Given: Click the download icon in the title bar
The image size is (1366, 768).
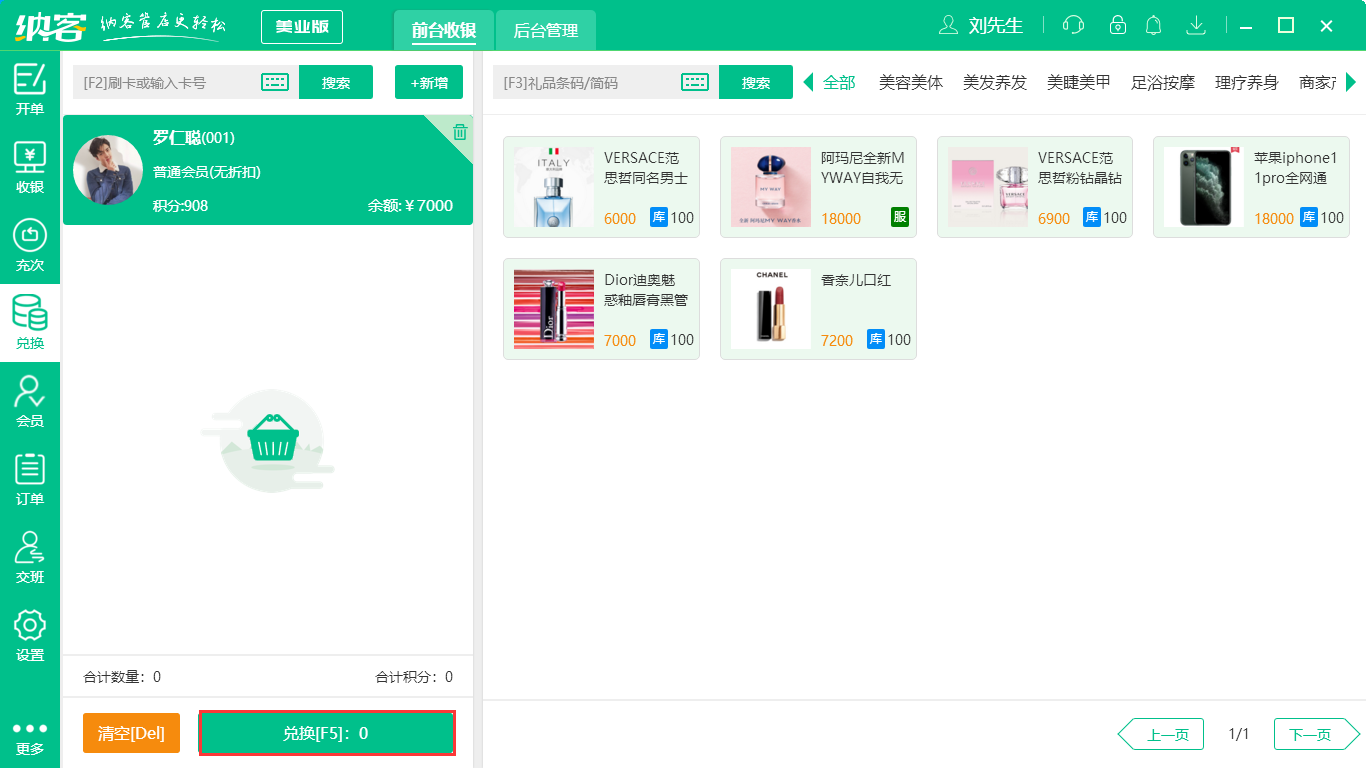Looking at the screenshot, I should point(1195,25).
